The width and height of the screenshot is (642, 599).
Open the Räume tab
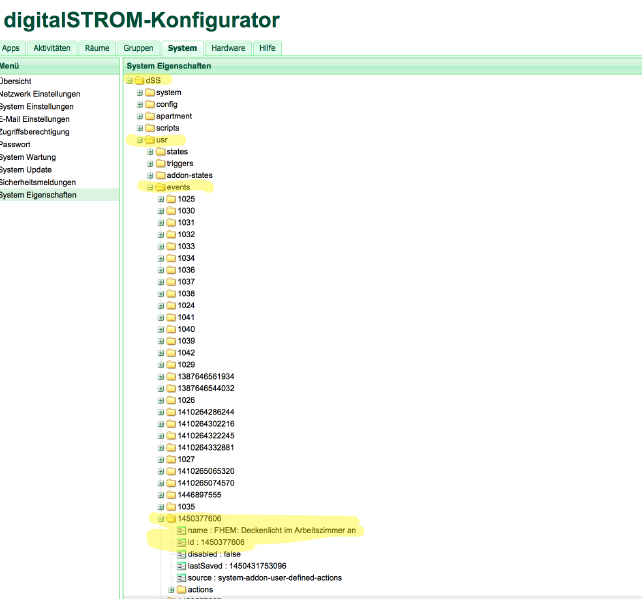(97, 48)
